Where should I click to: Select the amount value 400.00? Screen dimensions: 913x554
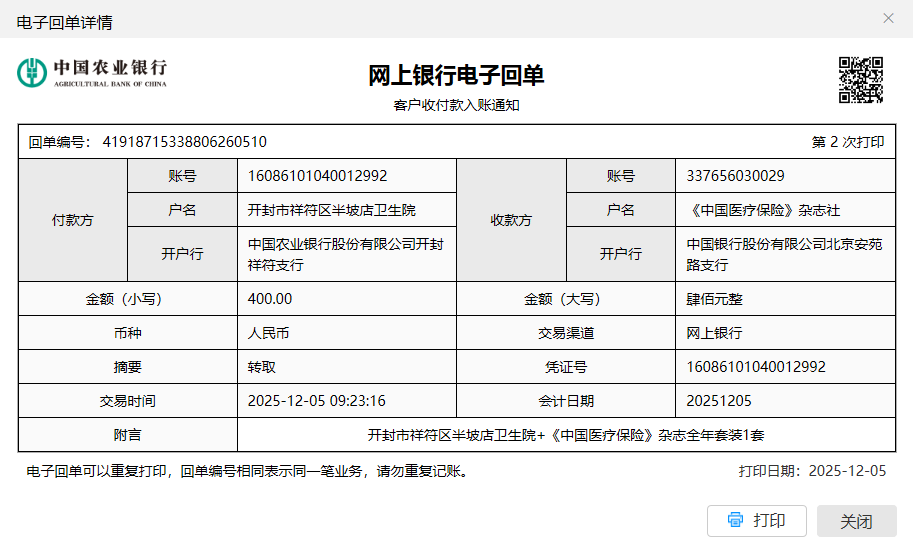click(270, 299)
